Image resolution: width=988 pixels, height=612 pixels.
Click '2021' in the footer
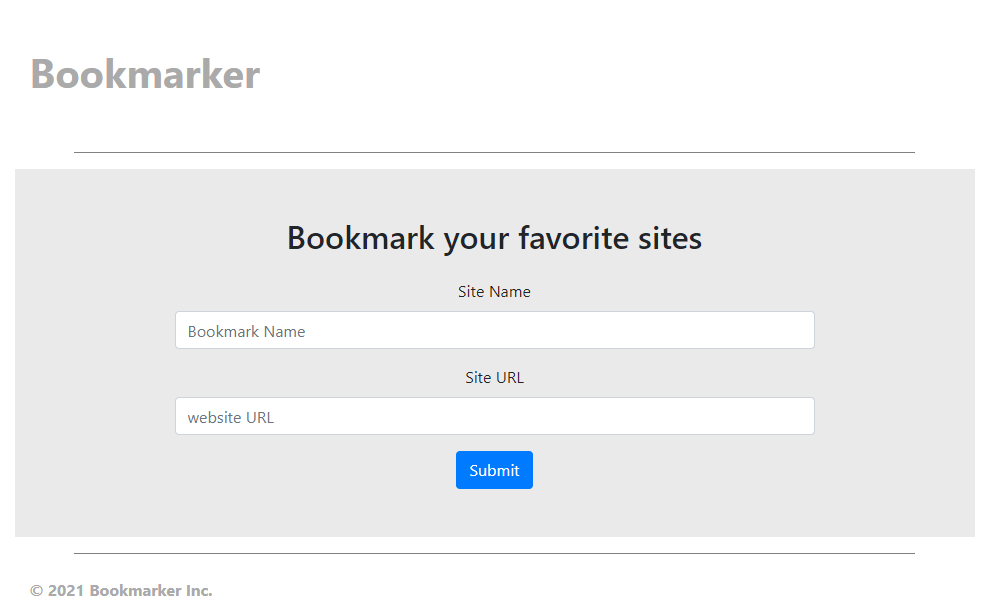pos(66,591)
